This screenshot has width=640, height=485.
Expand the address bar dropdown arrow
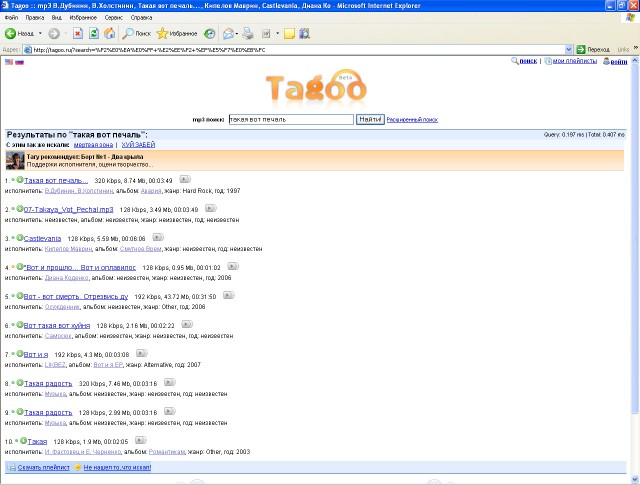pos(569,50)
